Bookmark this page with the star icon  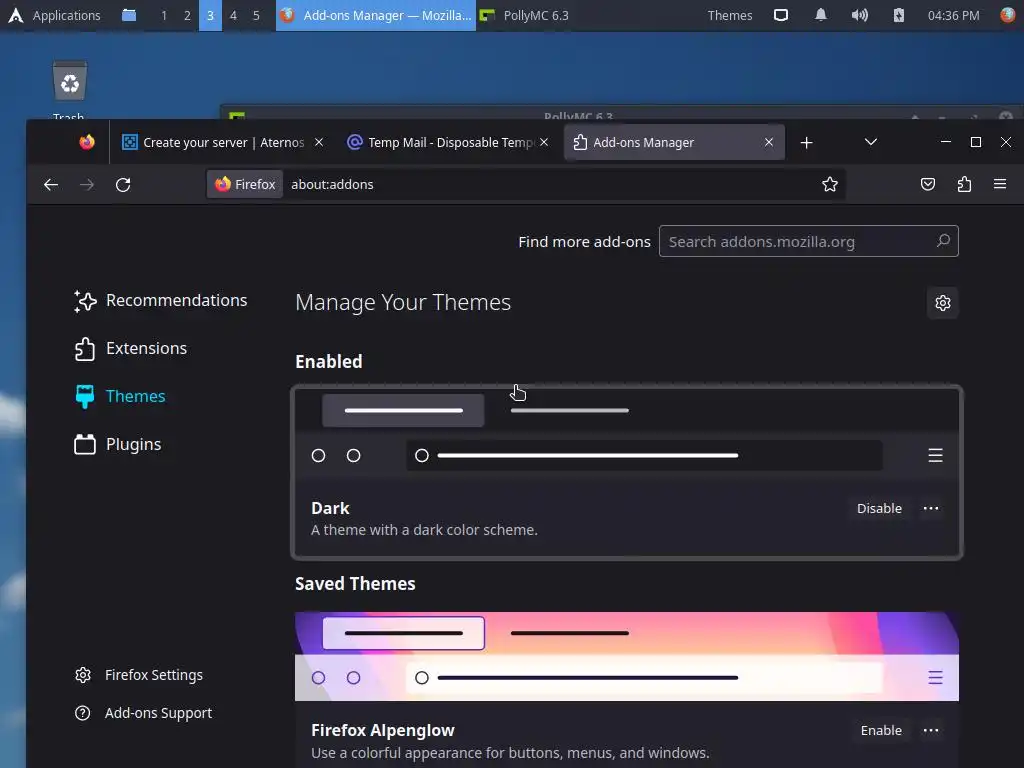(830, 184)
